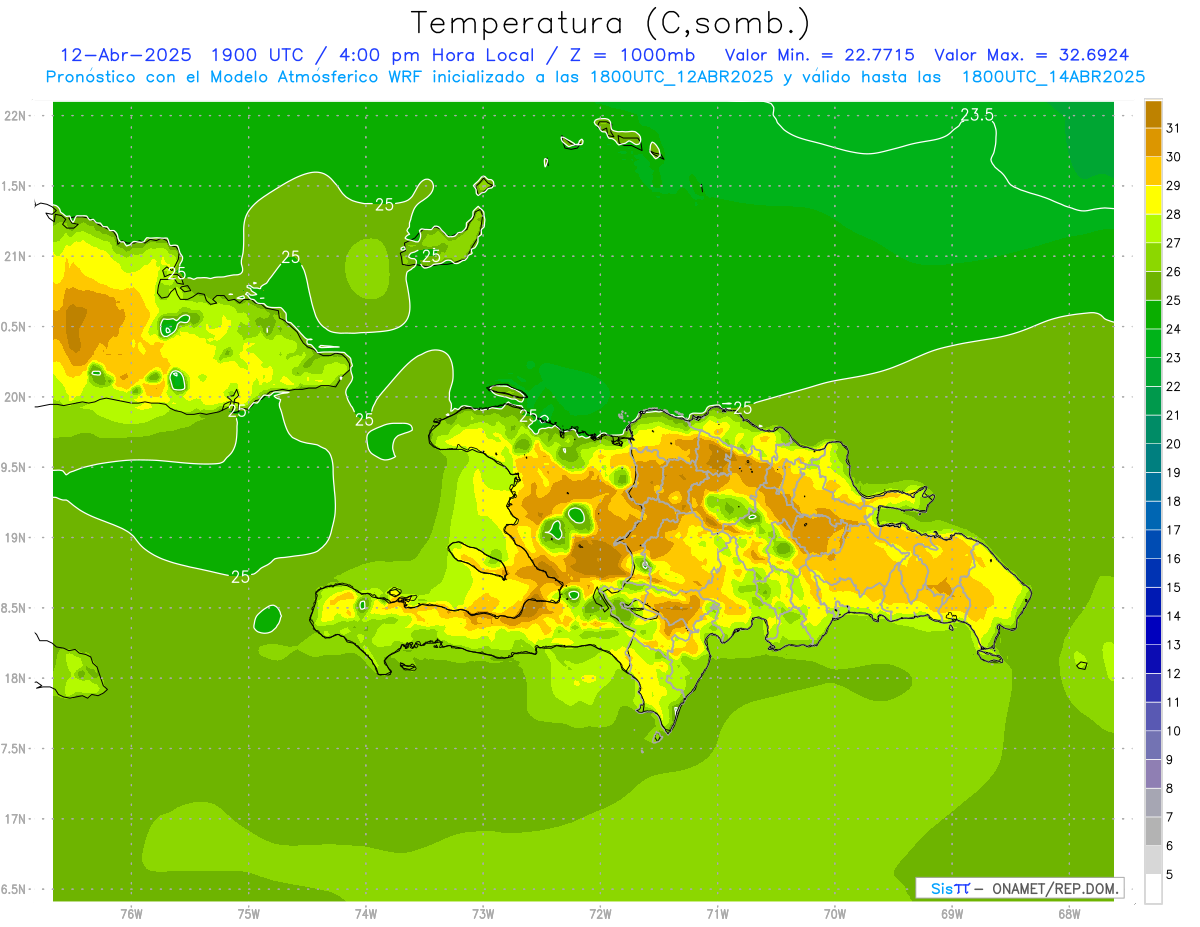Click the color scale label "9"
Screen dimensions: 1200x927
tap(1170, 760)
